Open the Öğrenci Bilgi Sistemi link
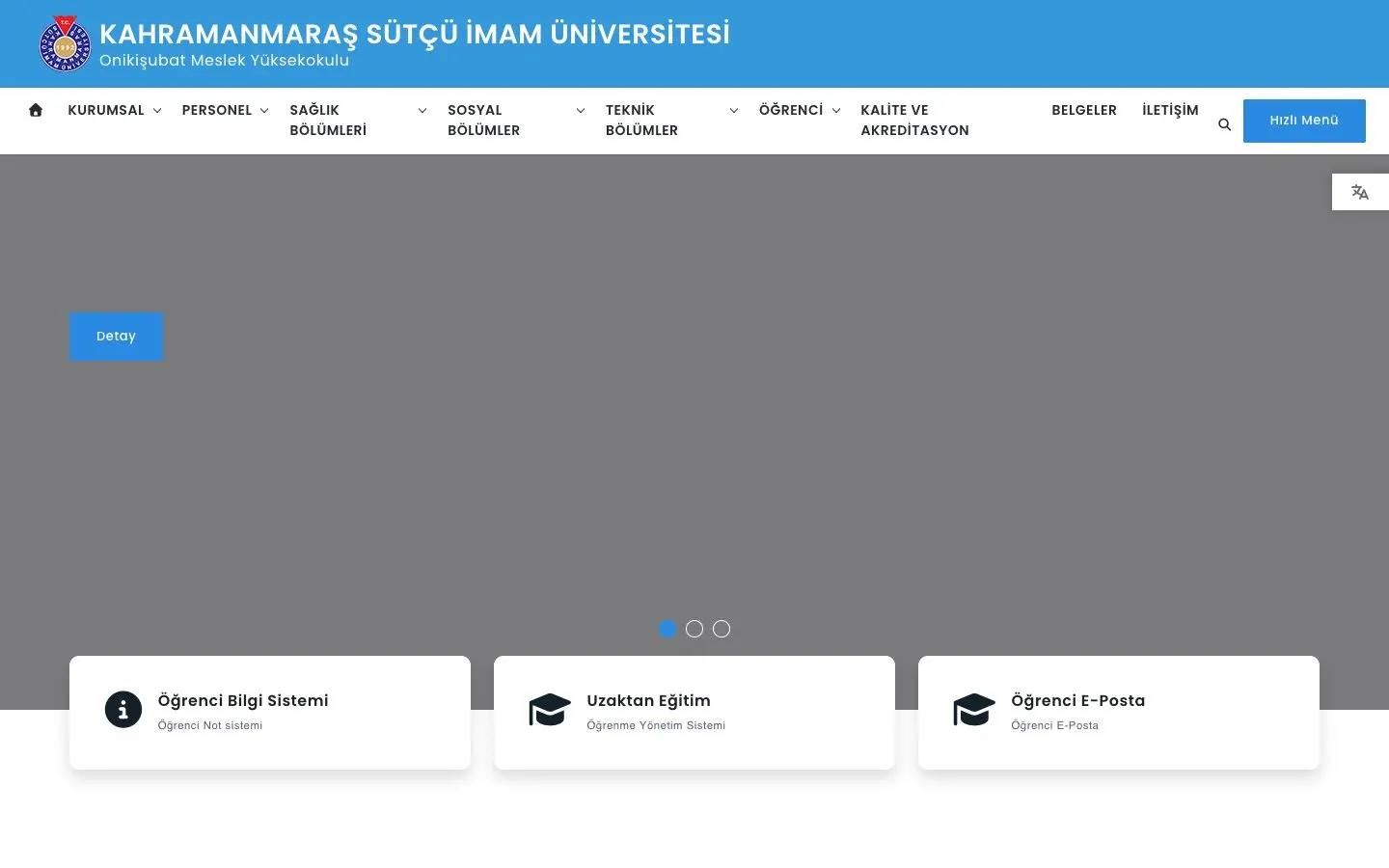Screen dimensions: 1389x868 [x=243, y=701]
